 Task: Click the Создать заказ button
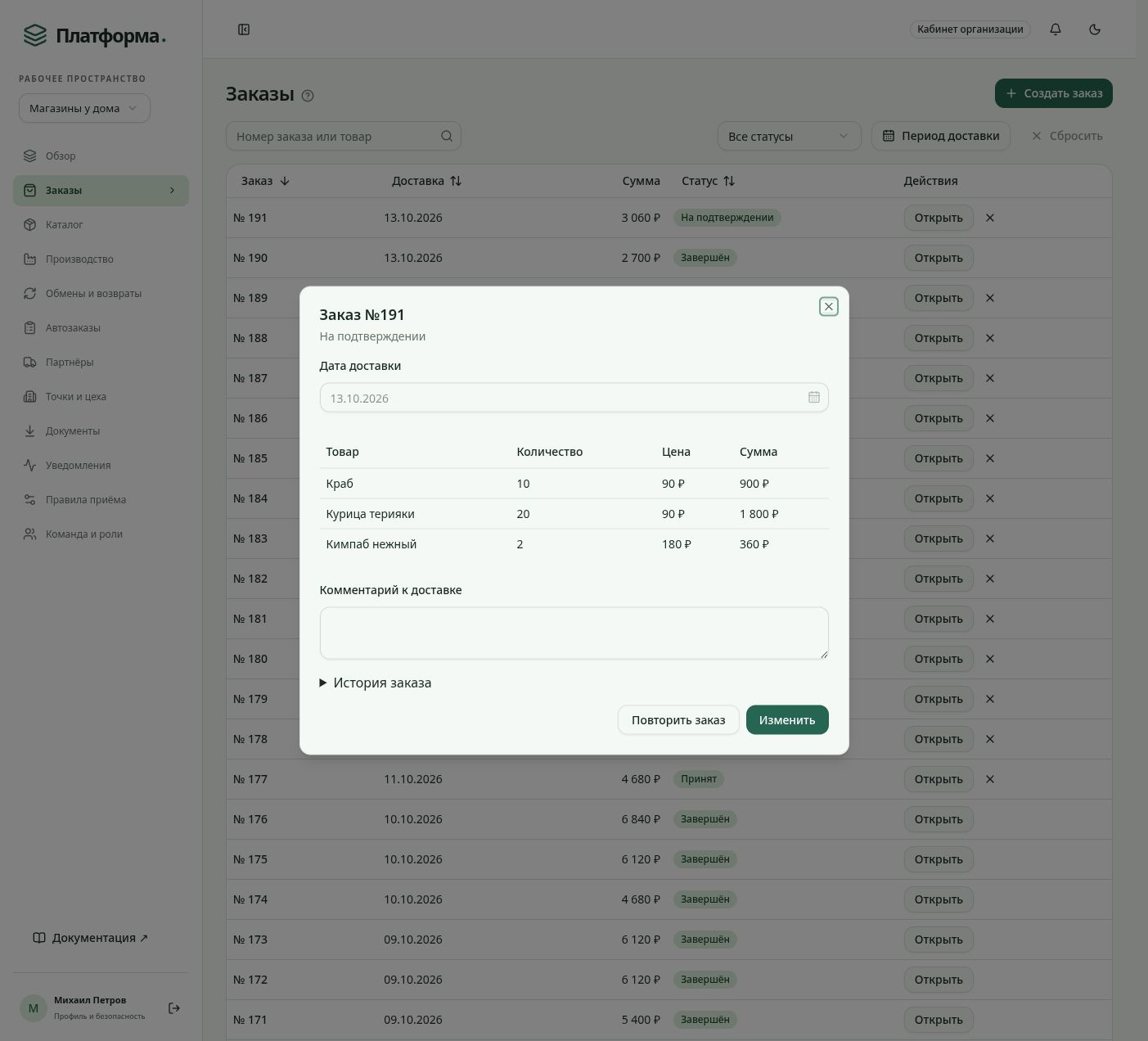[1054, 93]
